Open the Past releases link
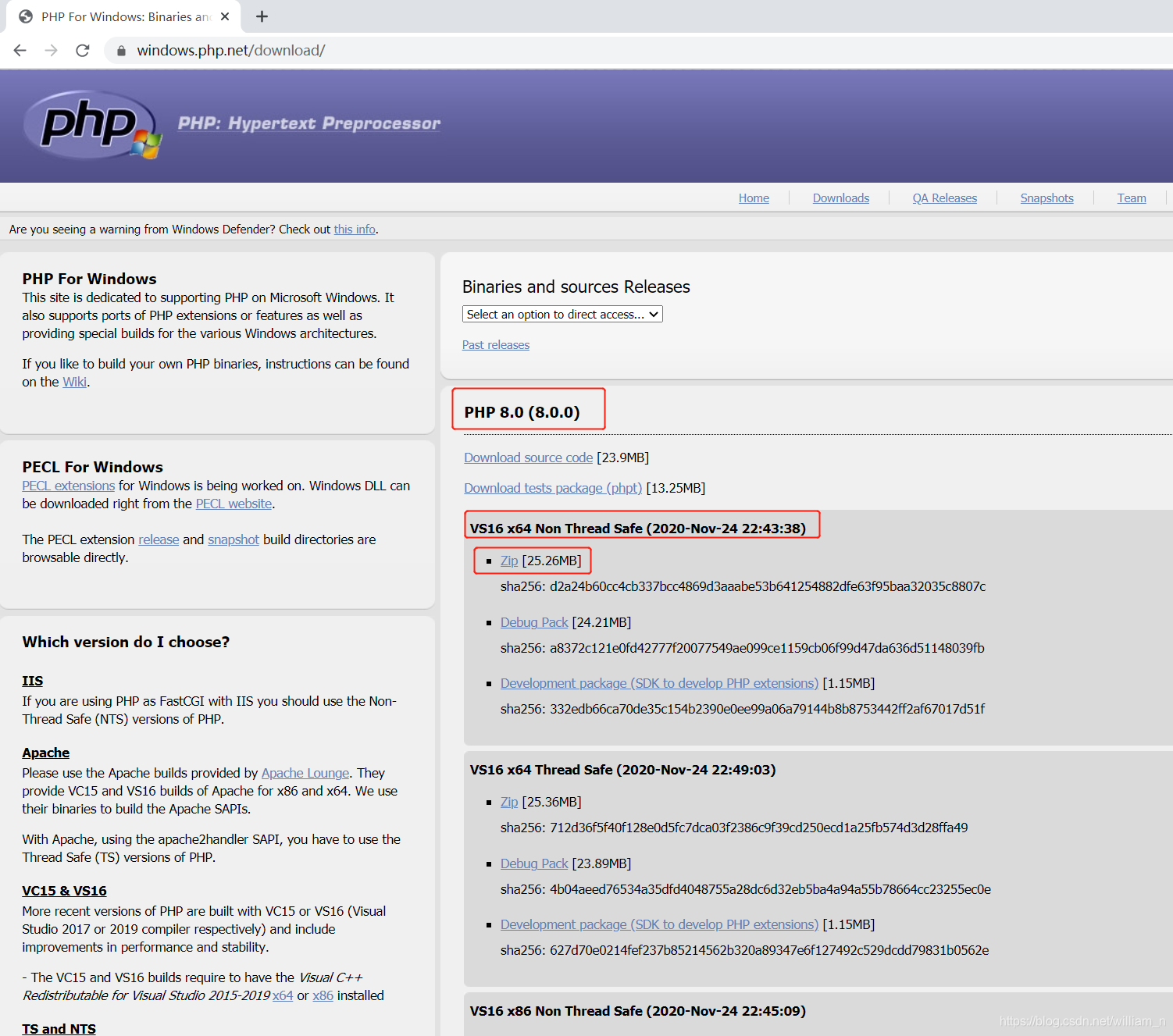This screenshot has height=1036, width=1173. (x=495, y=344)
